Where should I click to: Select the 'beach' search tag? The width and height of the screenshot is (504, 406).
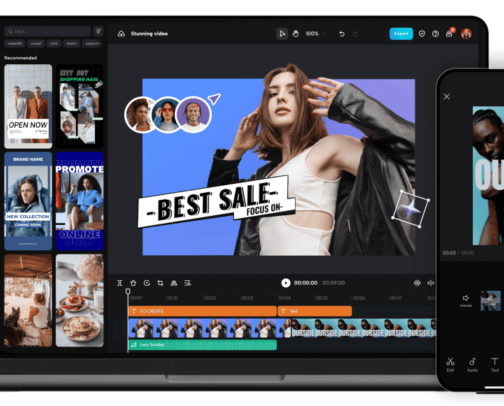tap(71, 44)
